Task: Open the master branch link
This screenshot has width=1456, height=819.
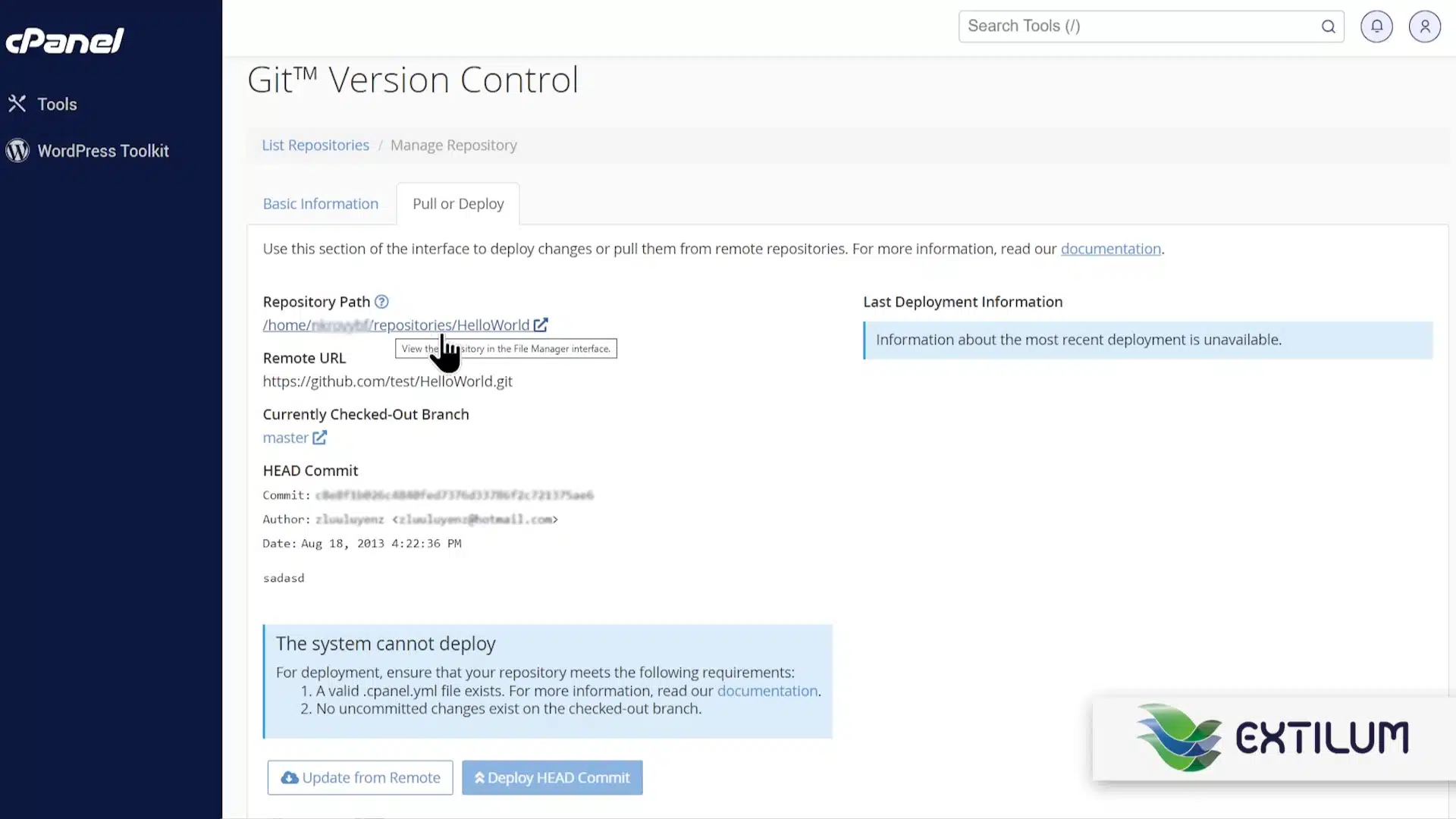Action: 285,438
